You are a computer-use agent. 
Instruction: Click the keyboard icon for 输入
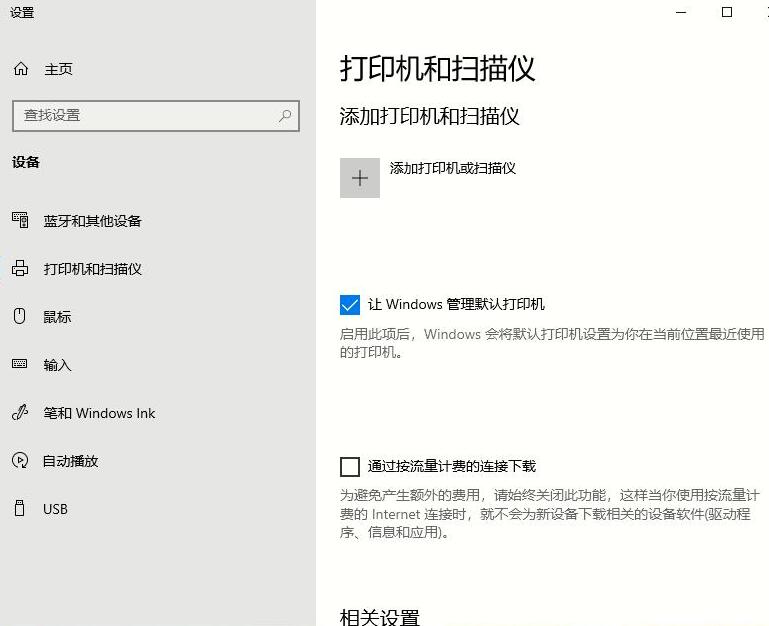(x=20, y=364)
